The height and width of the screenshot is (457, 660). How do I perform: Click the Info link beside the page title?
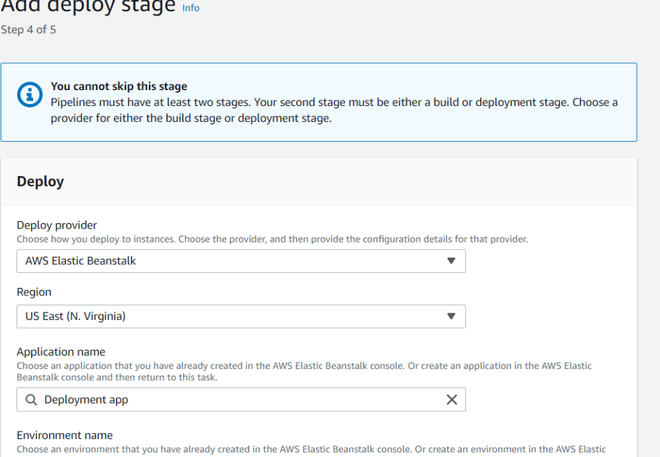point(190,8)
